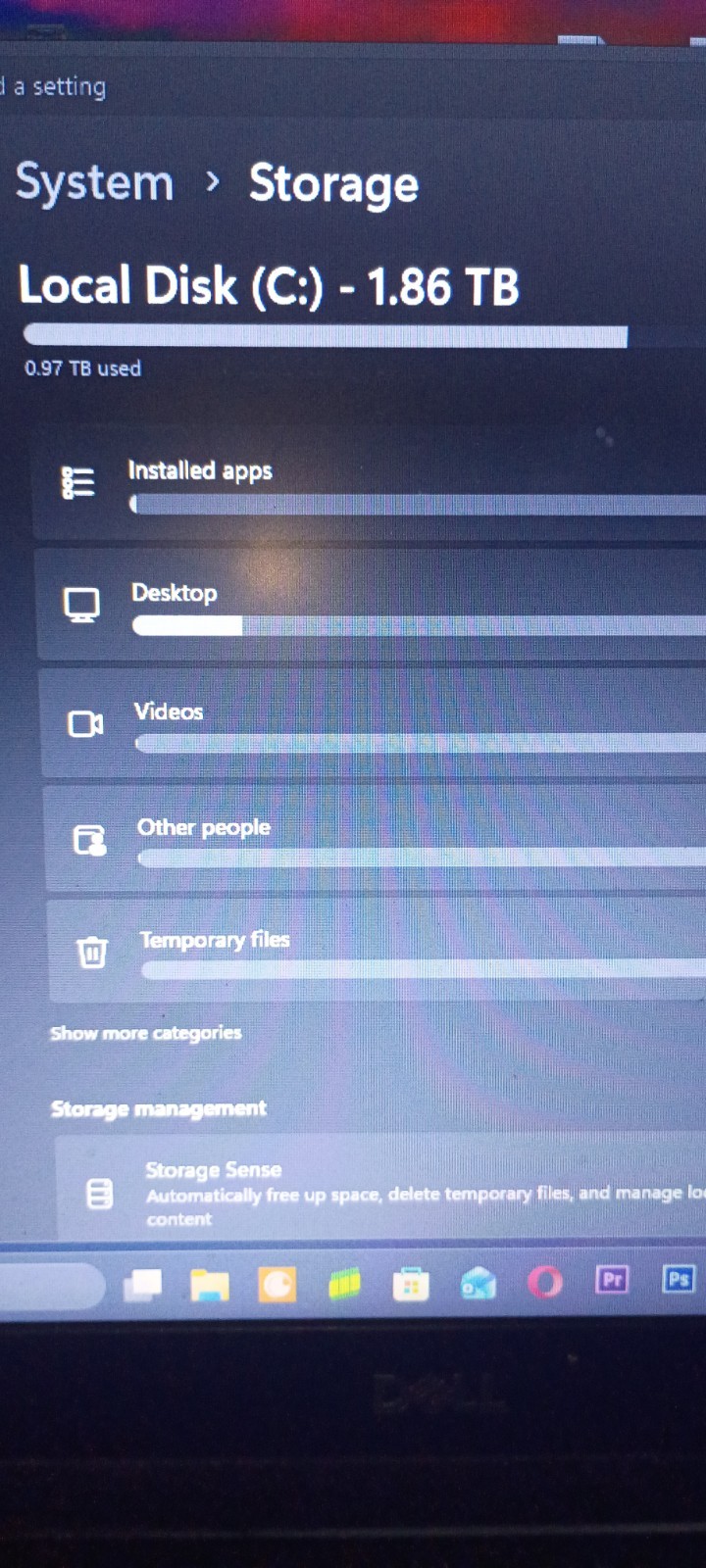
Task: Click the Videos camera icon
Action: tap(85, 723)
